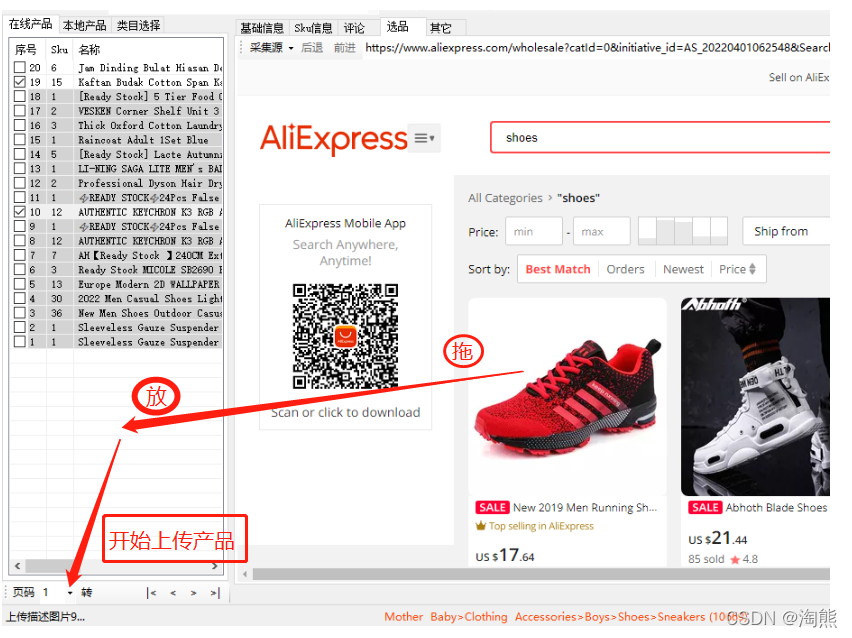This screenshot has height=638, width=852.
Task: Sort by Best Match
Action: (557, 269)
